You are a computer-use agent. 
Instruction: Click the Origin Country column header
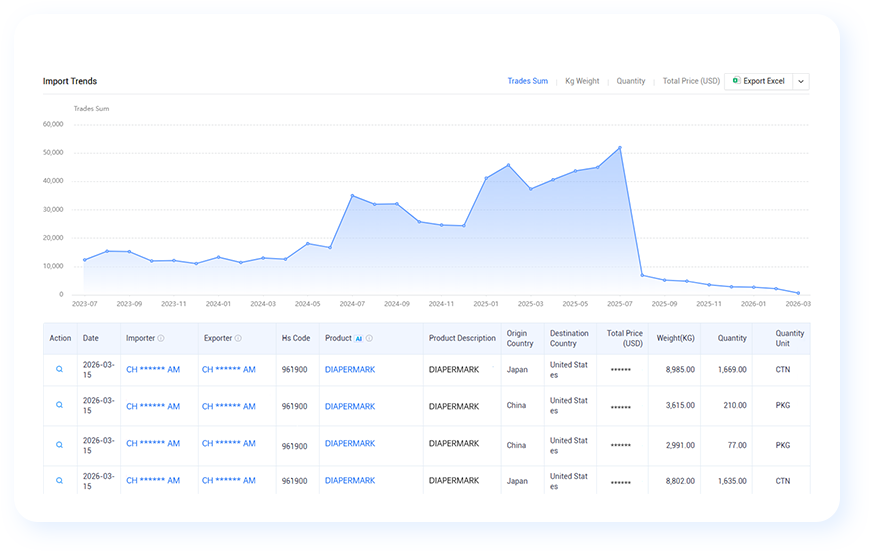tap(520, 338)
